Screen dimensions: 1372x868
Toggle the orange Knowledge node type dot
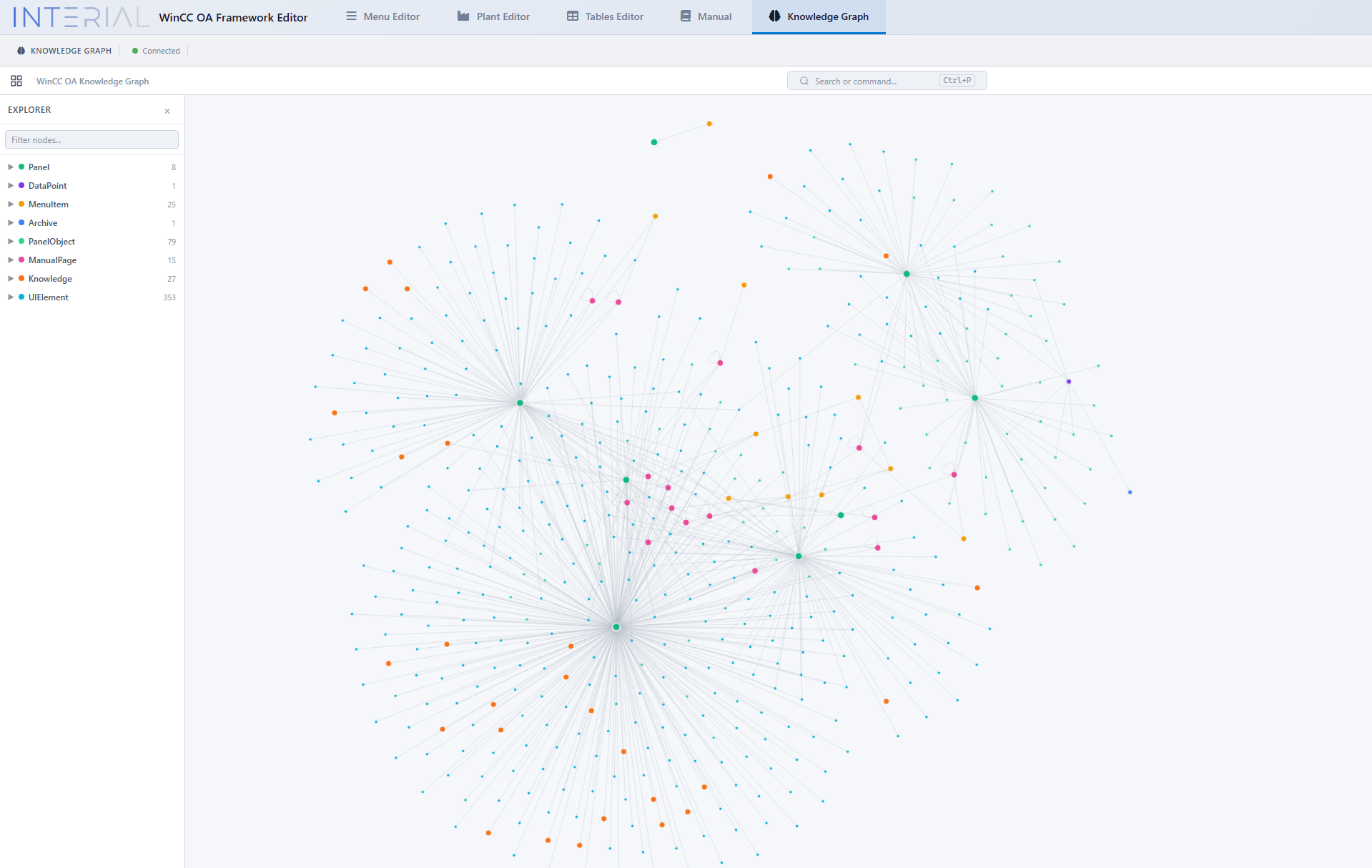click(x=21, y=278)
